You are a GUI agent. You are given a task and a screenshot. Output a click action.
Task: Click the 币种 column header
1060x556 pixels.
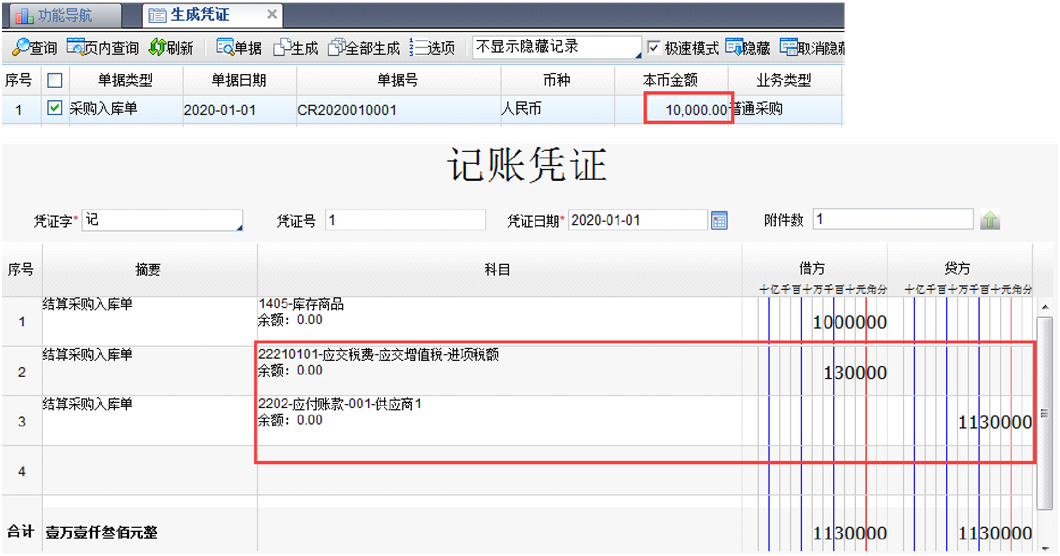(x=557, y=80)
